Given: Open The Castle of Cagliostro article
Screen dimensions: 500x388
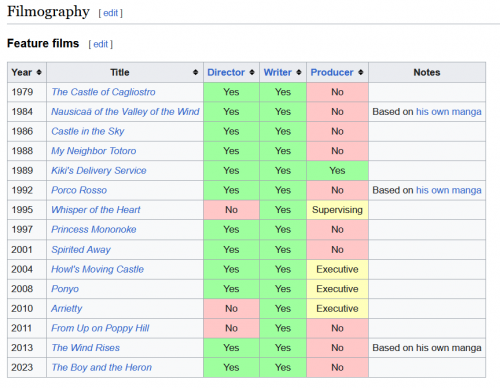Looking at the screenshot, I should pyautogui.click(x=103, y=92).
